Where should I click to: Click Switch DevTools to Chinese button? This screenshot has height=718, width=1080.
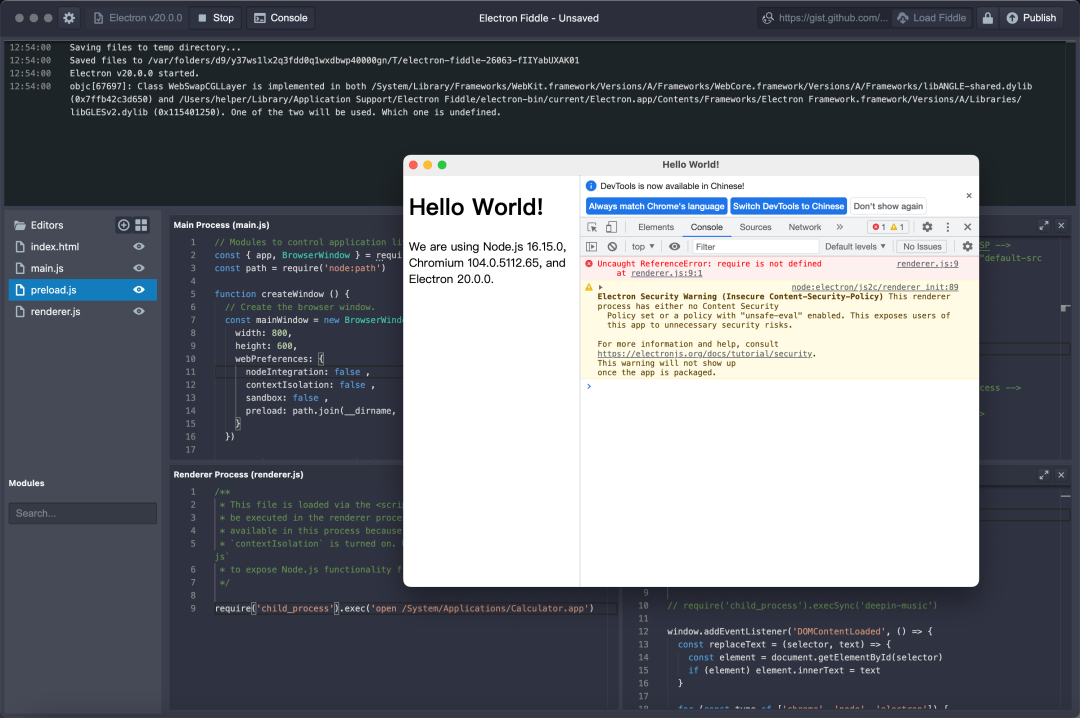pos(789,206)
